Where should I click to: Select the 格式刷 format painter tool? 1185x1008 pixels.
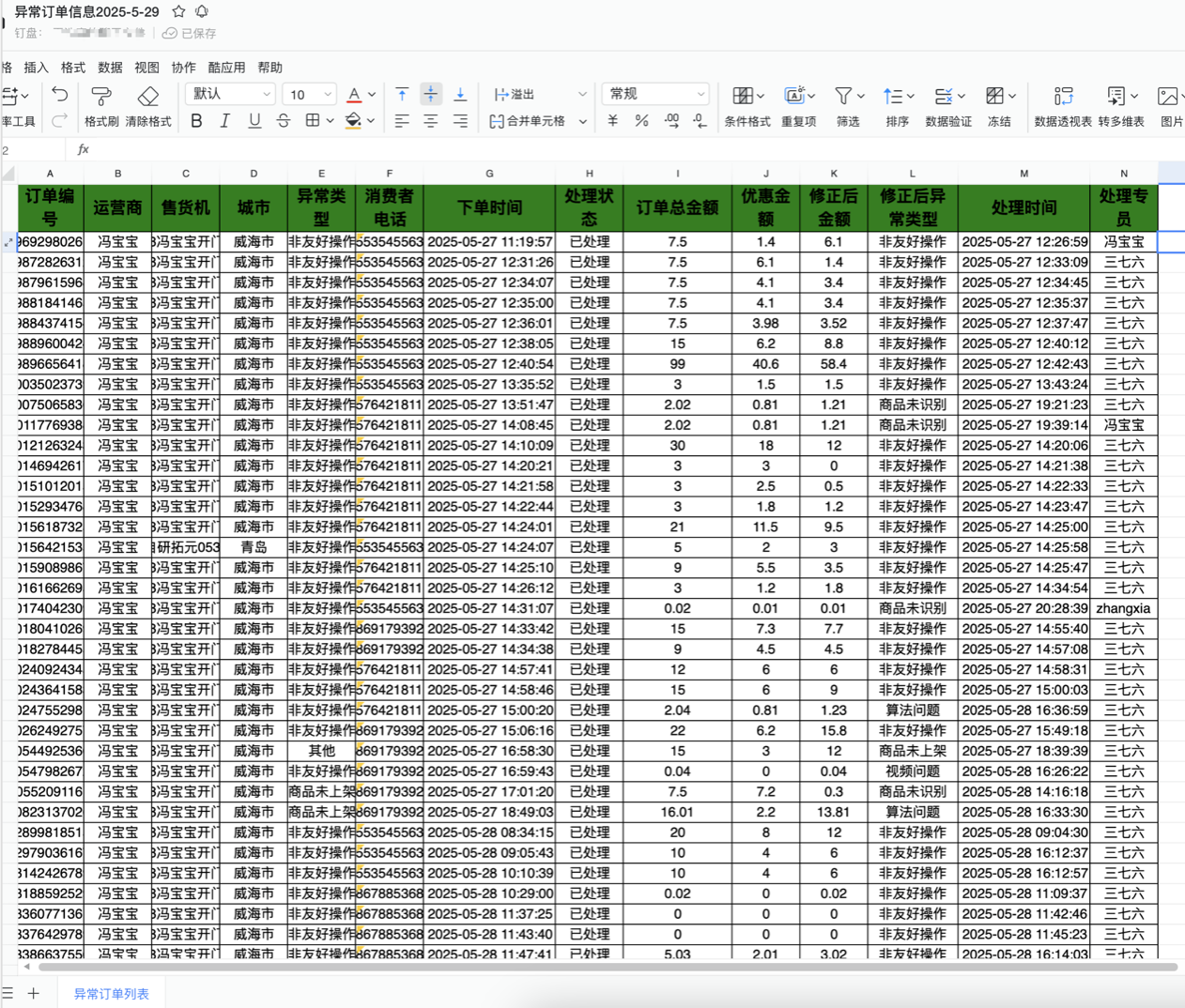point(101,106)
